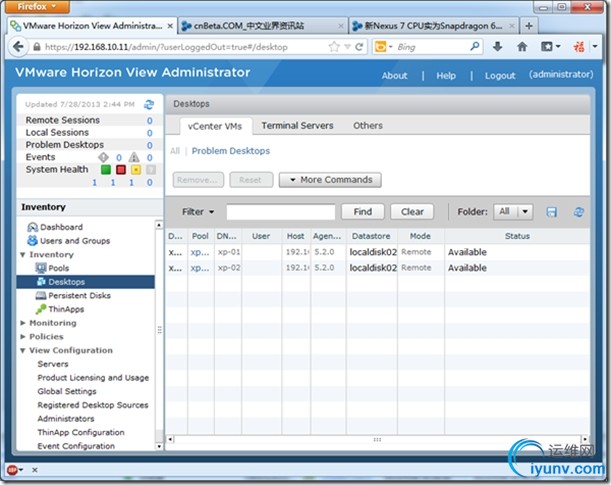Click the filter text input field
Viewport: 611px width, 485px height.
point(281,212)
